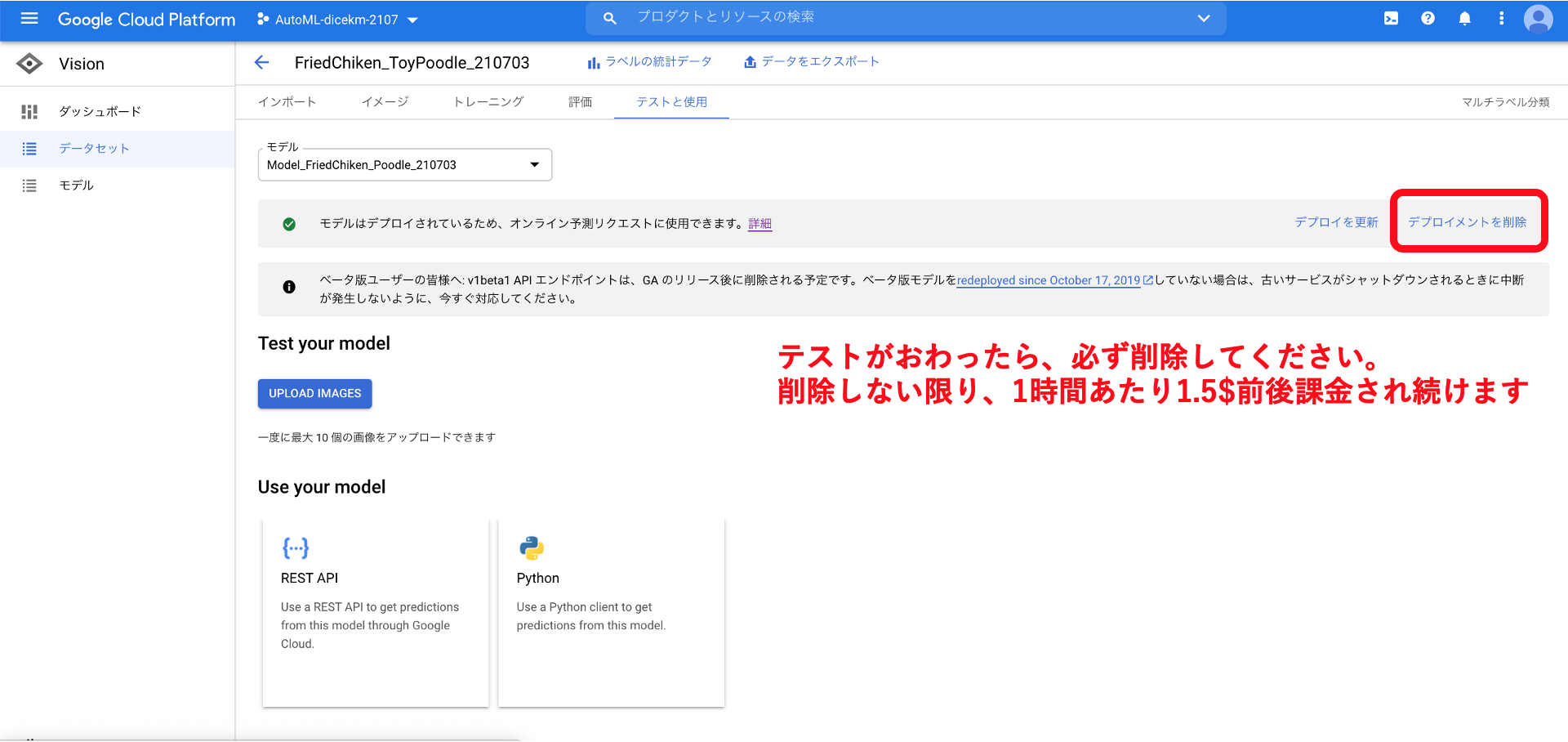1568x742 pixels.
Task: Switch to the 評価 tab
Action: coord(580,101)
